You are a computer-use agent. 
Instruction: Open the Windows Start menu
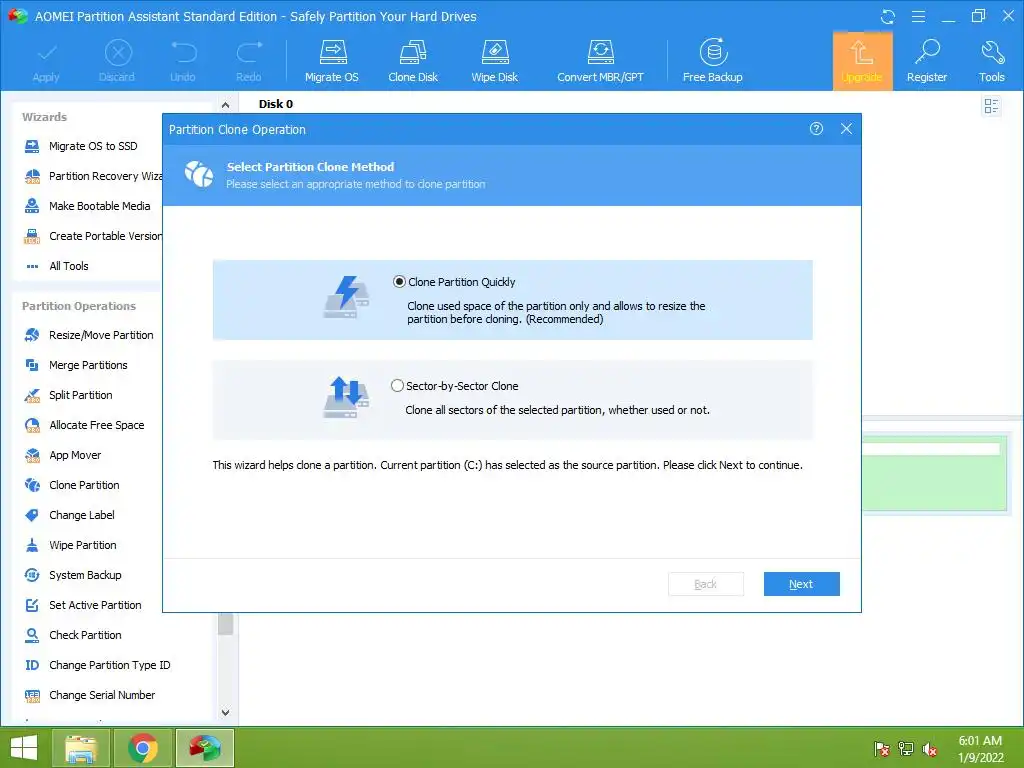(x=24, y=748)
